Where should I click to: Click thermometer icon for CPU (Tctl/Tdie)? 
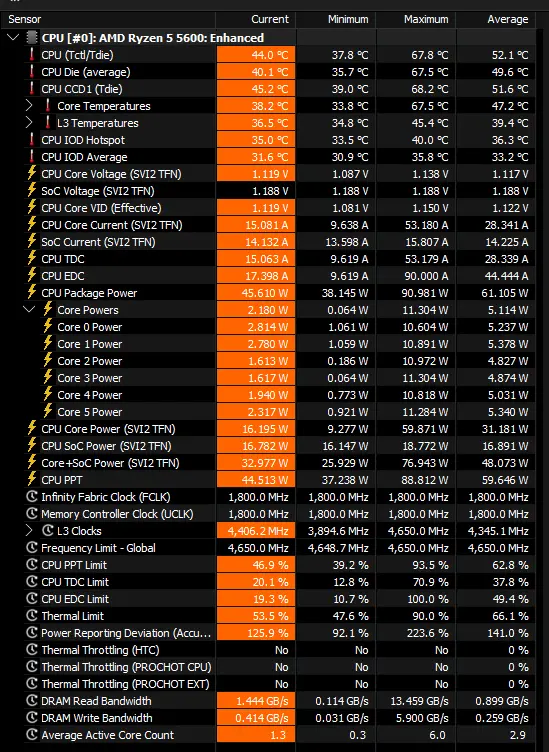(x=32, y=55)
